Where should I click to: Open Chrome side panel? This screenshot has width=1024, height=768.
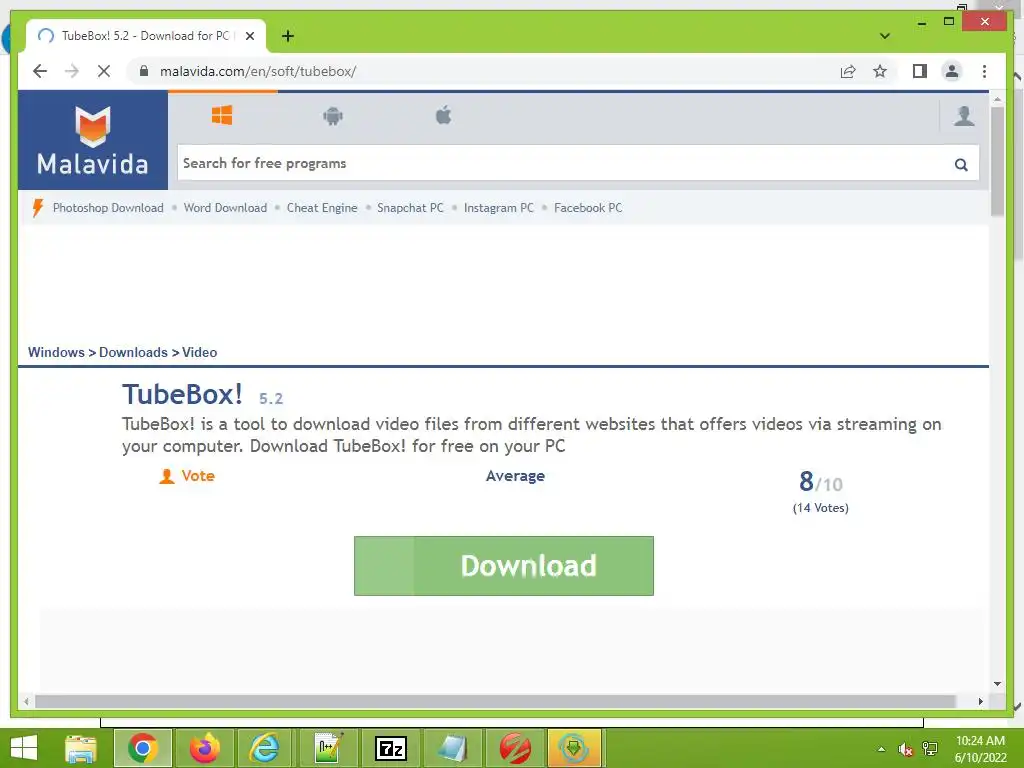click(920, 71)
